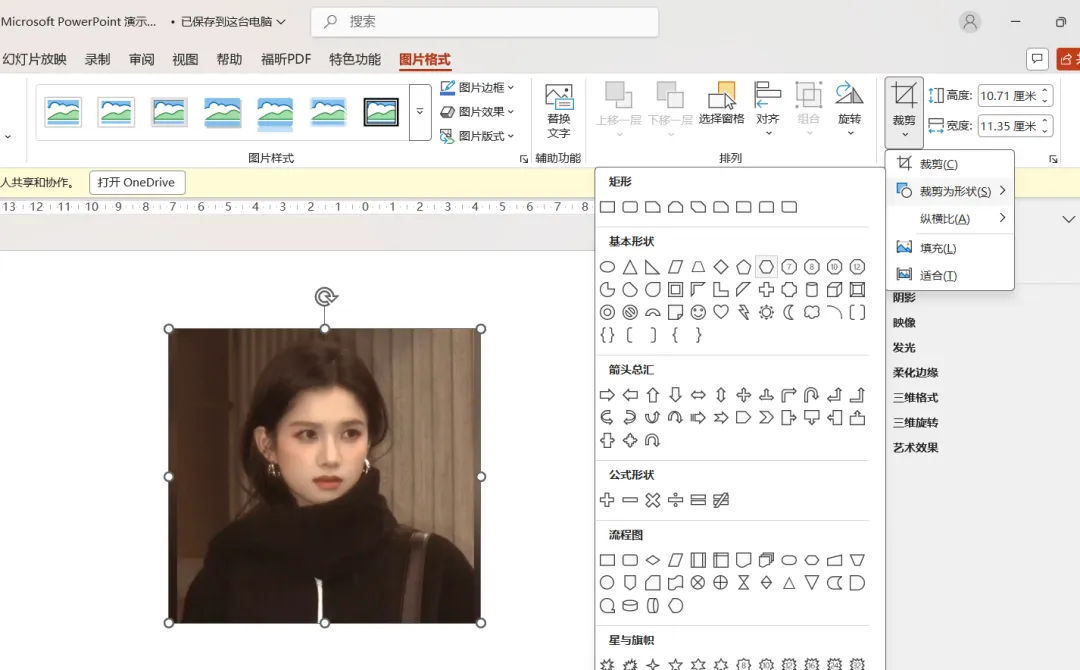Click the highlighted hexagon shape
The height and width of the screenshot is (670, 1080).
[x=766, y=267]
